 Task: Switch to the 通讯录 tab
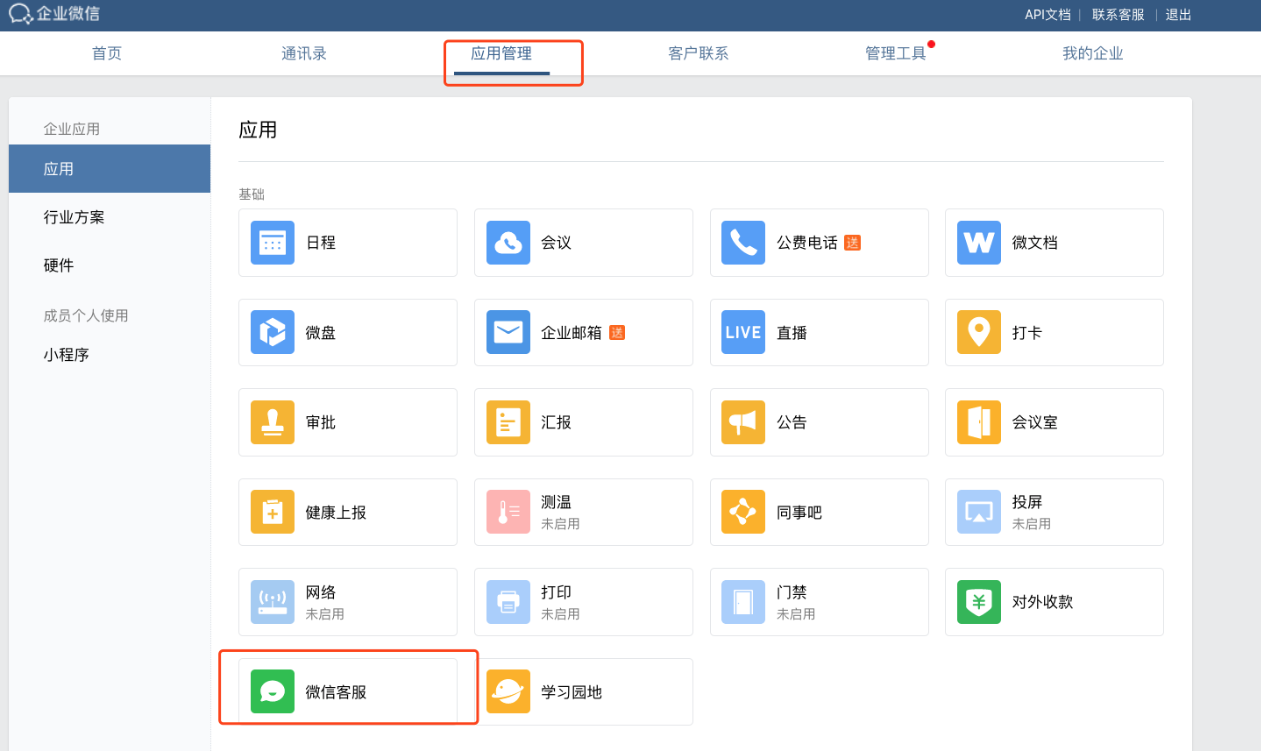(x=304, y=54)
